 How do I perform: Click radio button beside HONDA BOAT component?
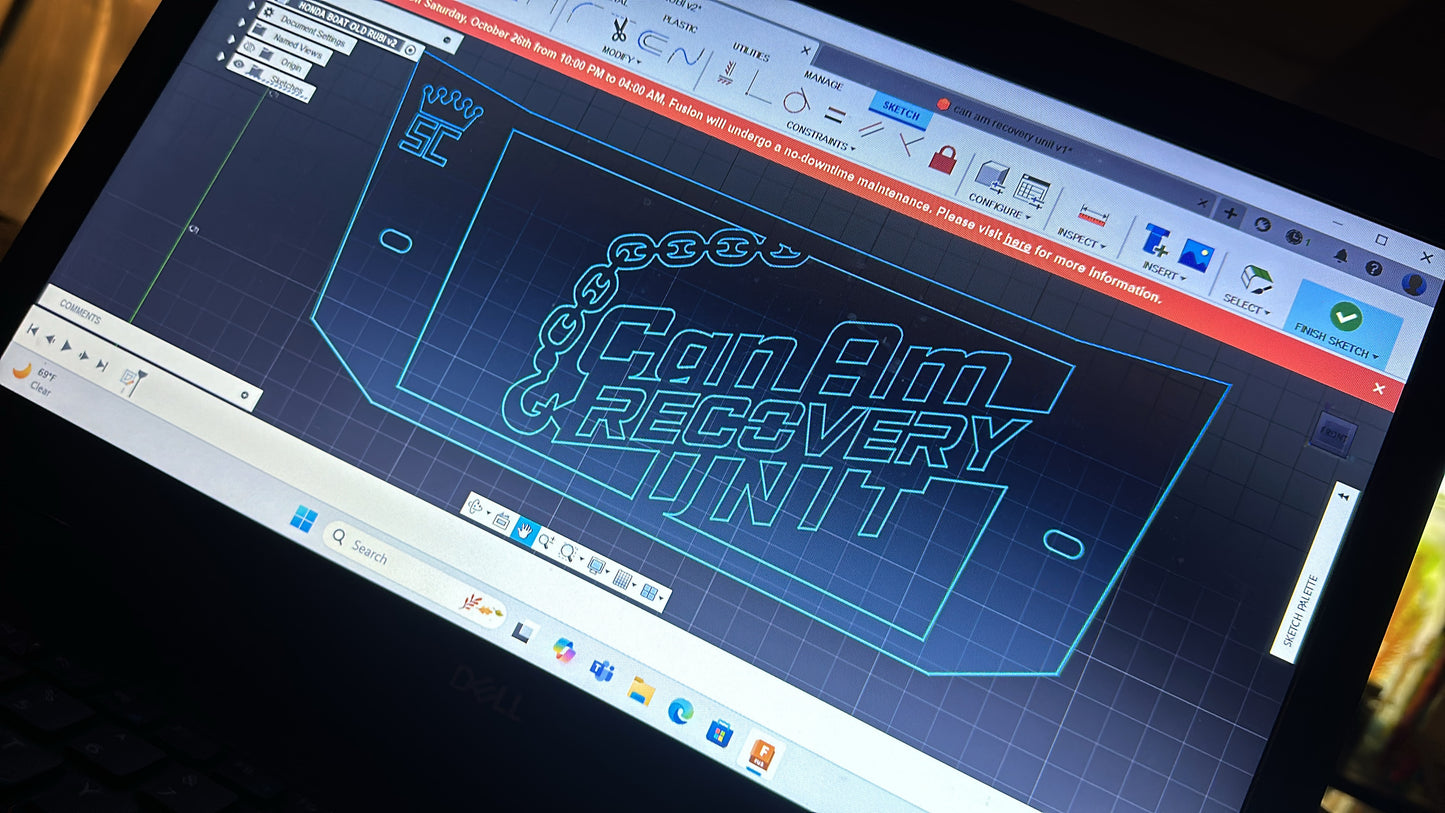[x=411, y=49]
